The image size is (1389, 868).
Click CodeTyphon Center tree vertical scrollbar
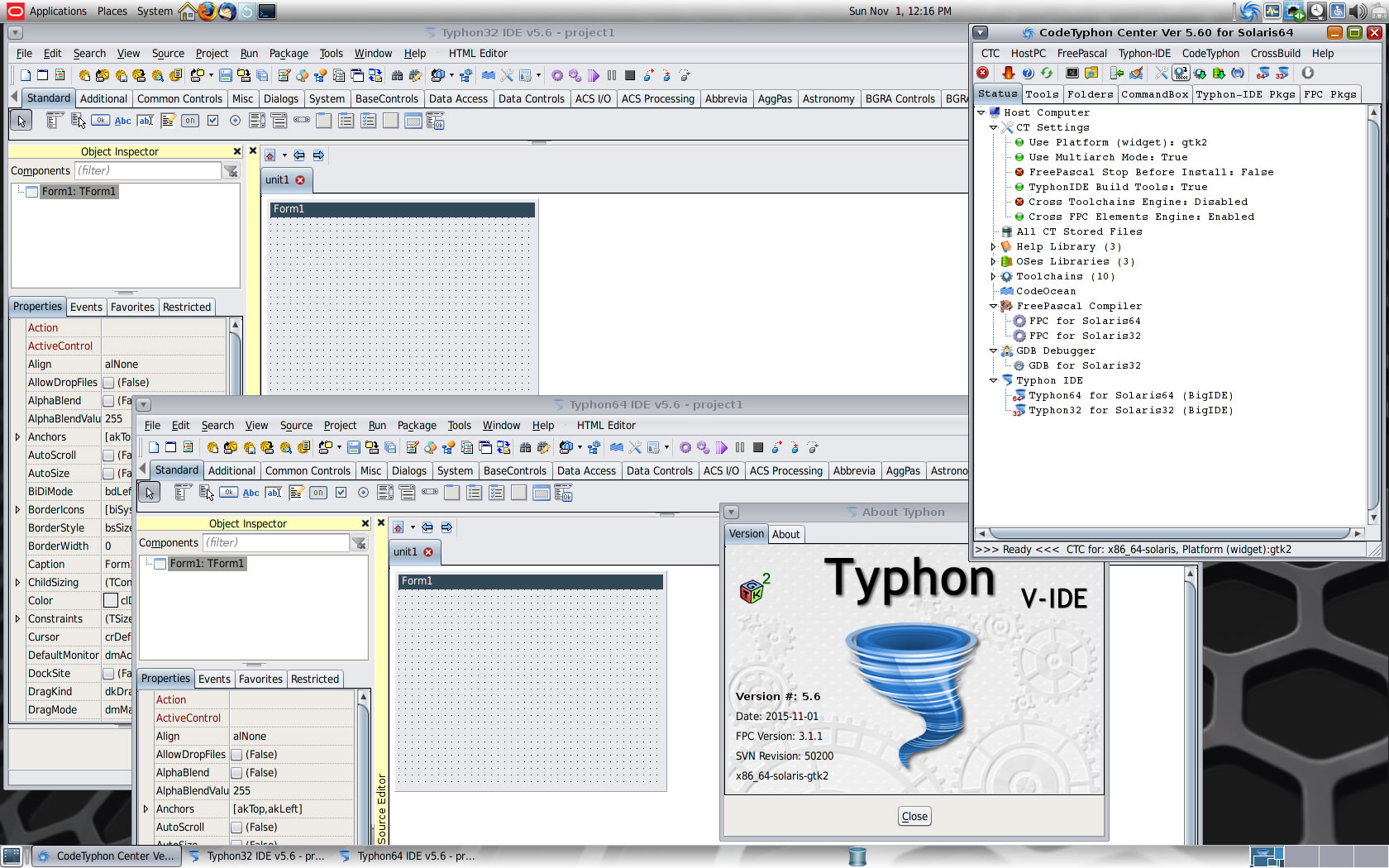point(1373,314)
